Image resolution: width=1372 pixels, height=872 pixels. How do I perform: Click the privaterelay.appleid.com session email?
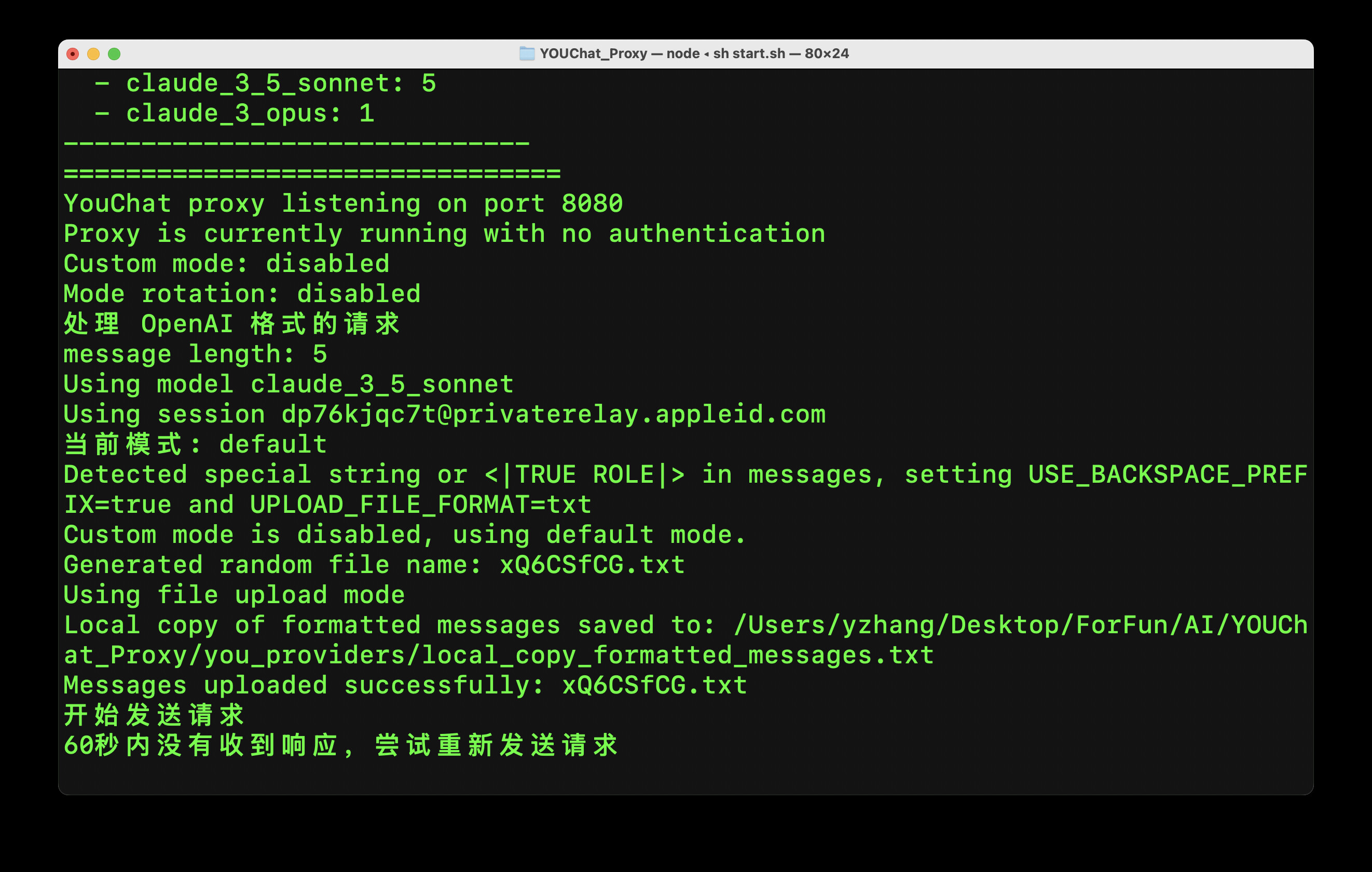click(553, 415)
